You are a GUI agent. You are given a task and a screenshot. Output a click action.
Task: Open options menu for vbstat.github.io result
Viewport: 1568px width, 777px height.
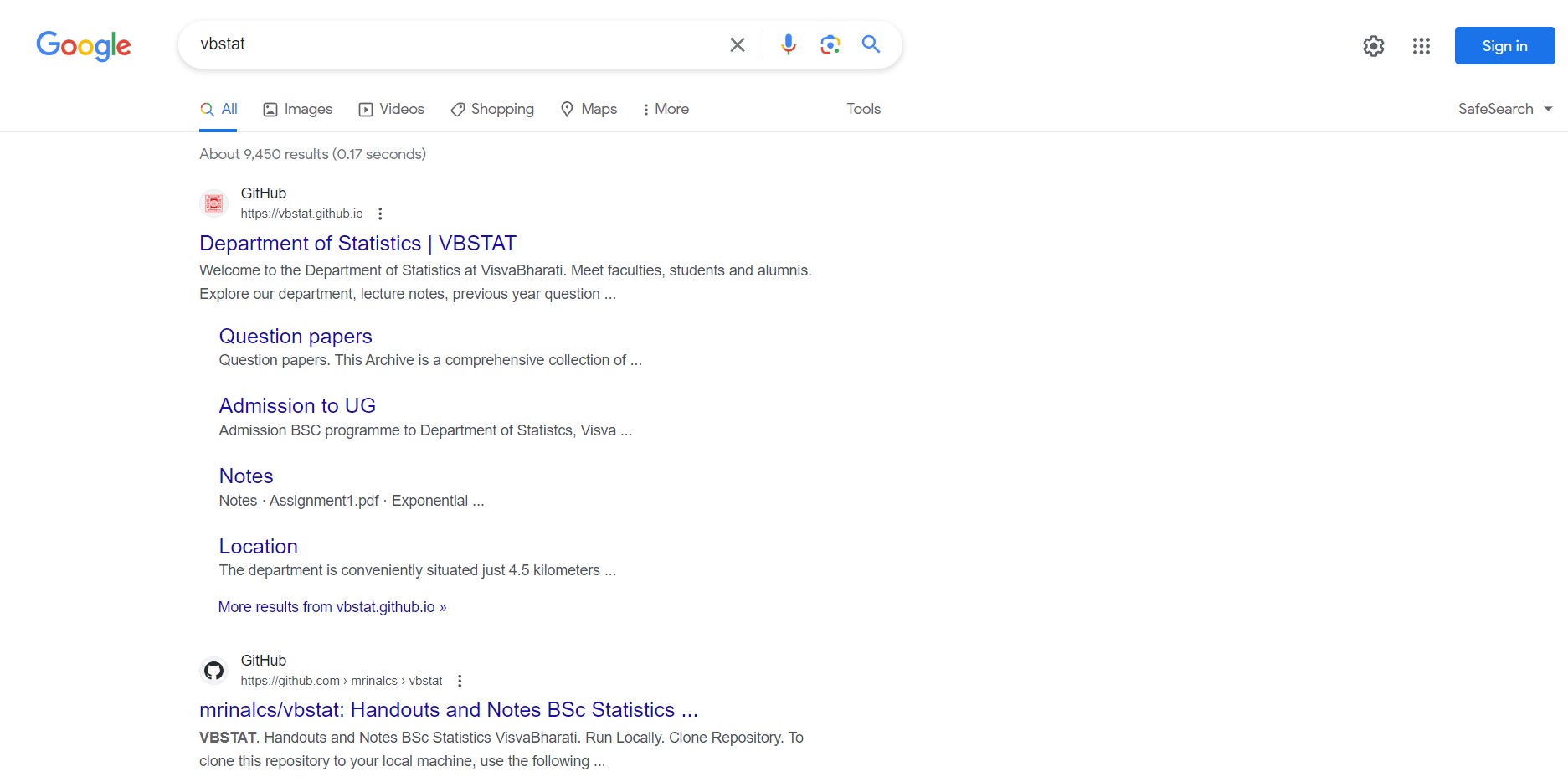(380, 214)
